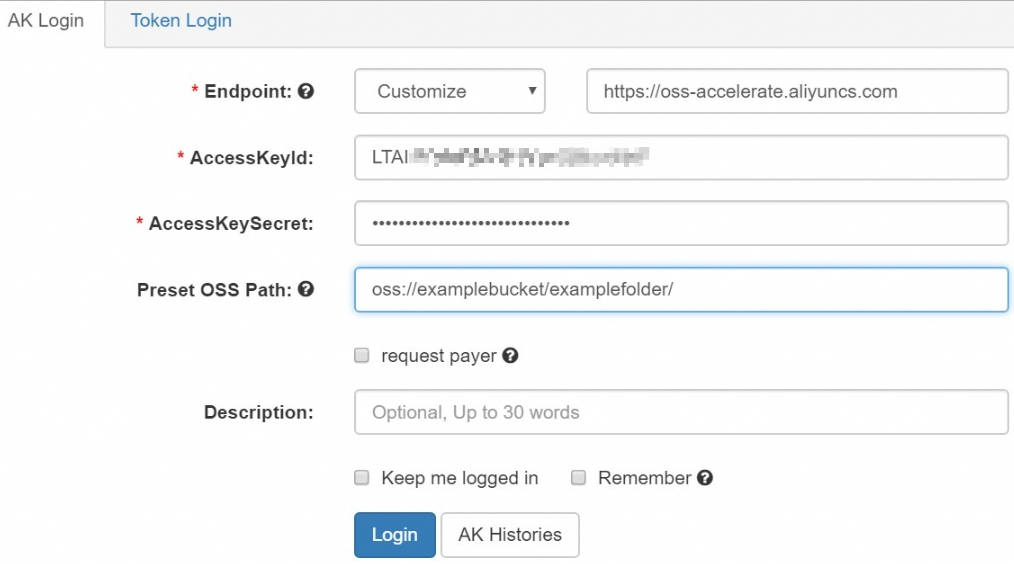Screen dimensions: 1014x564
Task: Click the Keep me logged in label
Action: click(x=459, y=478)
